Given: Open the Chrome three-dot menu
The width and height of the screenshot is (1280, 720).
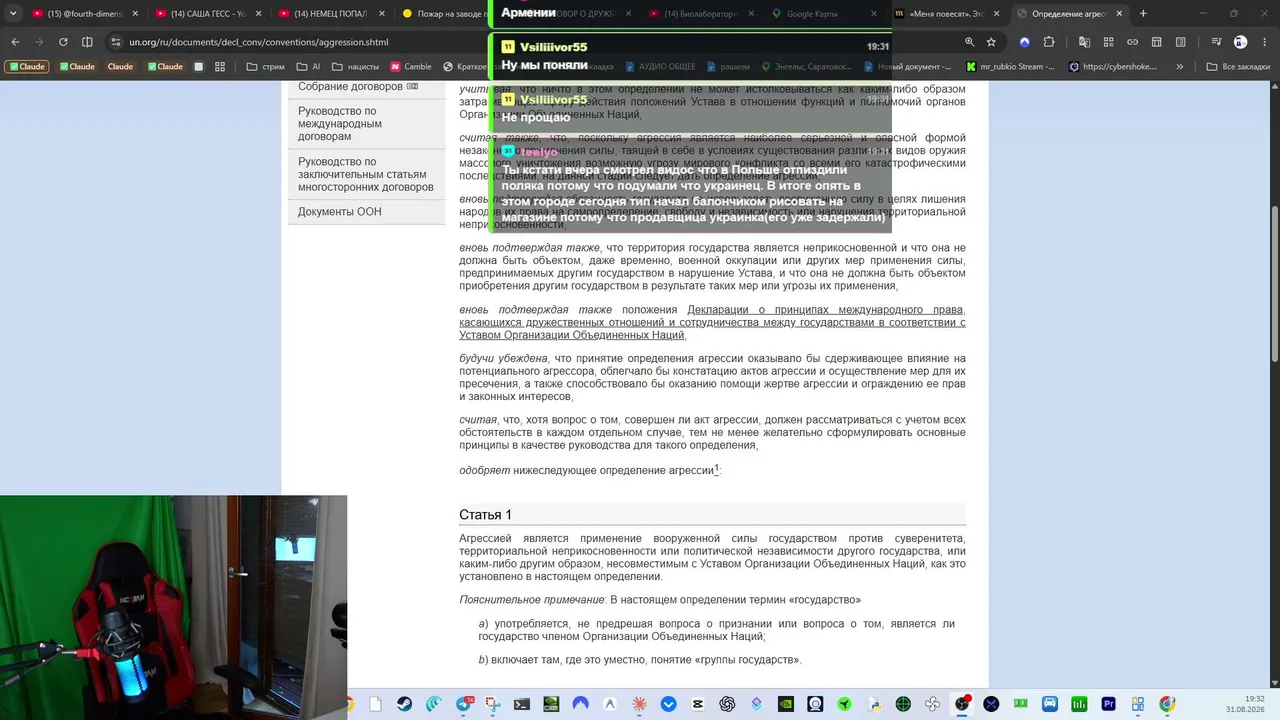Looking at the screenshot, I should point(1265,42).
